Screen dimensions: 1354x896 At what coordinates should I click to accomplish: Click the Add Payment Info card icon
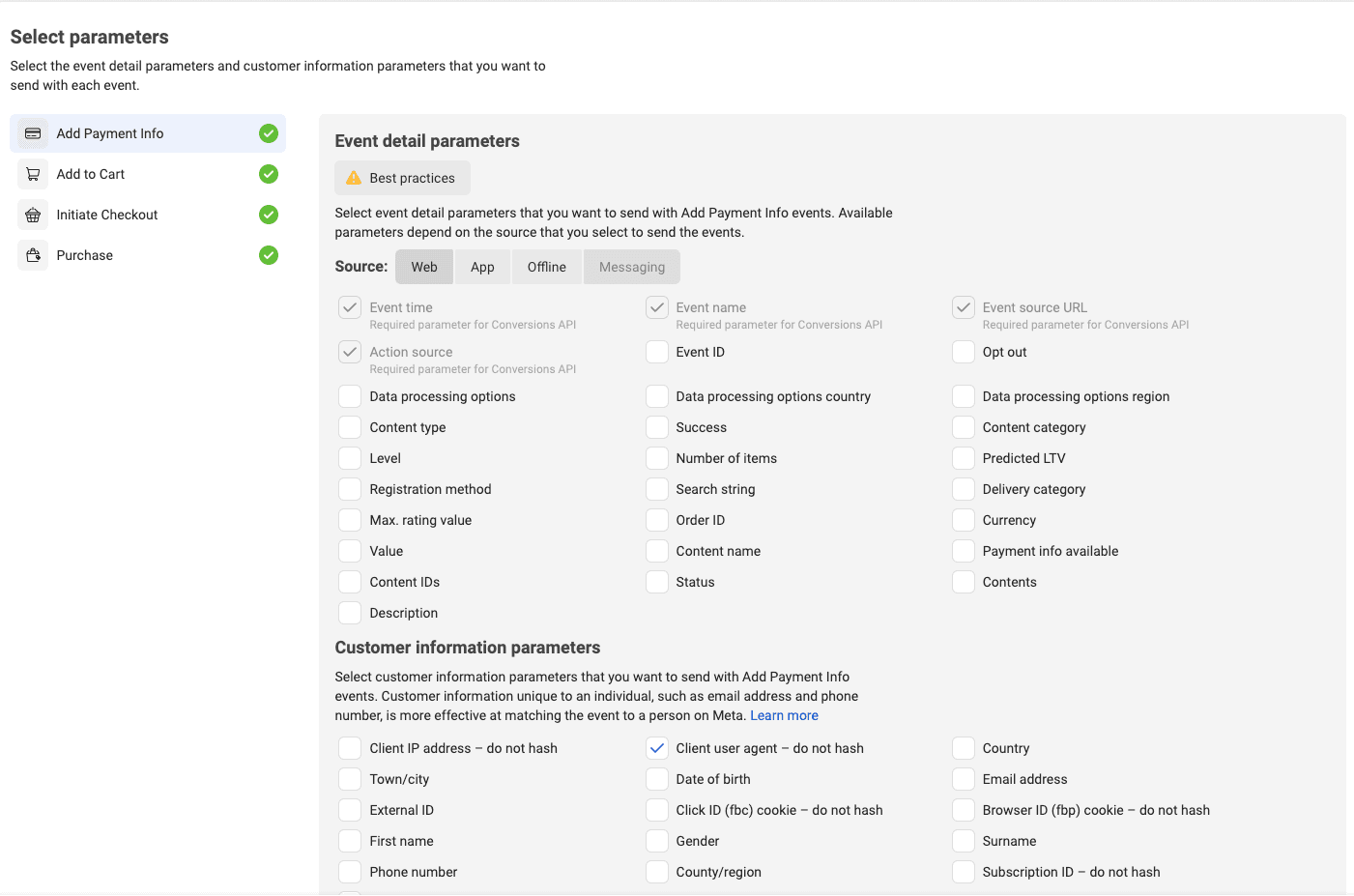point(33,133)
